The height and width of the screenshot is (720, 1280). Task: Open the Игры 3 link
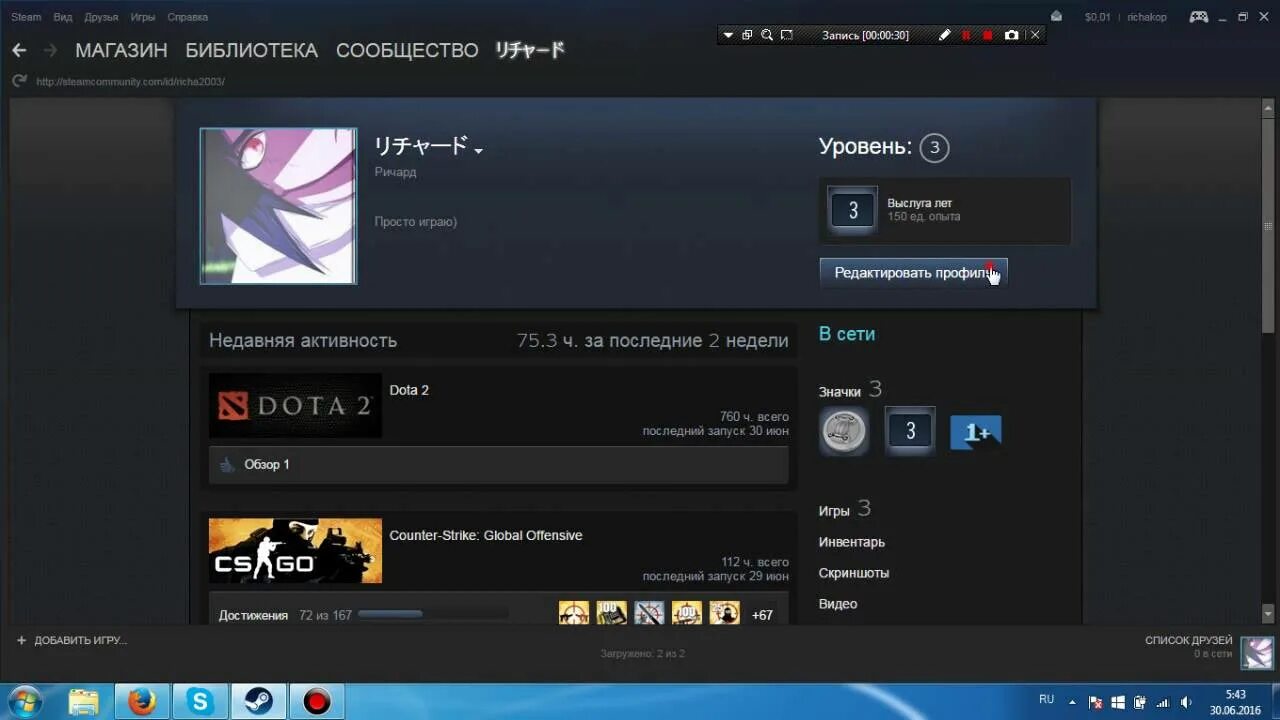[x=844, y=509]
